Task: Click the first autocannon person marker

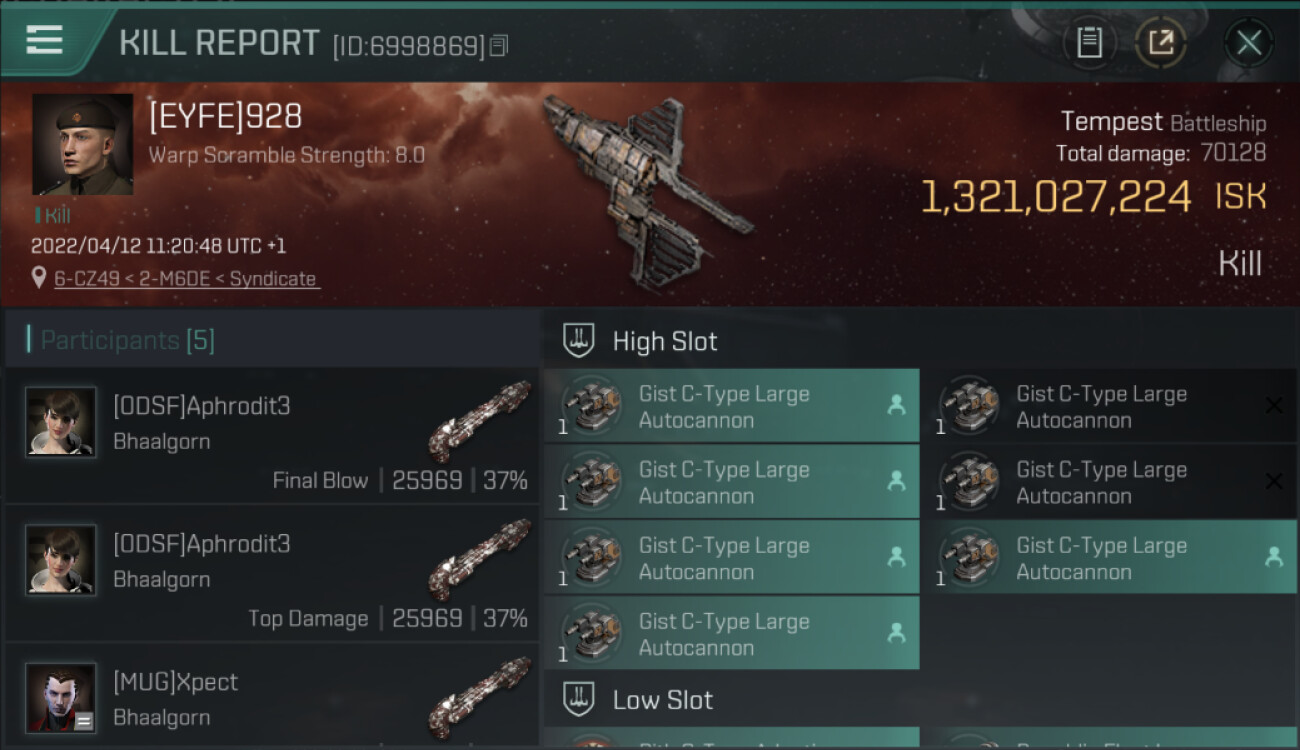Action: point(896,405)
